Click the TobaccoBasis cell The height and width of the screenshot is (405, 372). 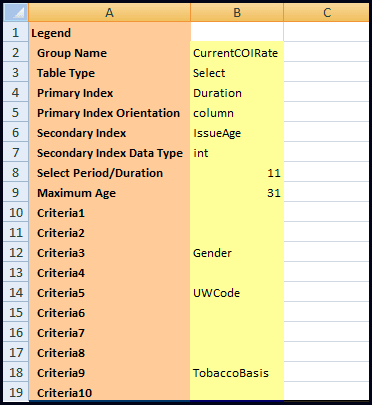[x=237, y=373]
